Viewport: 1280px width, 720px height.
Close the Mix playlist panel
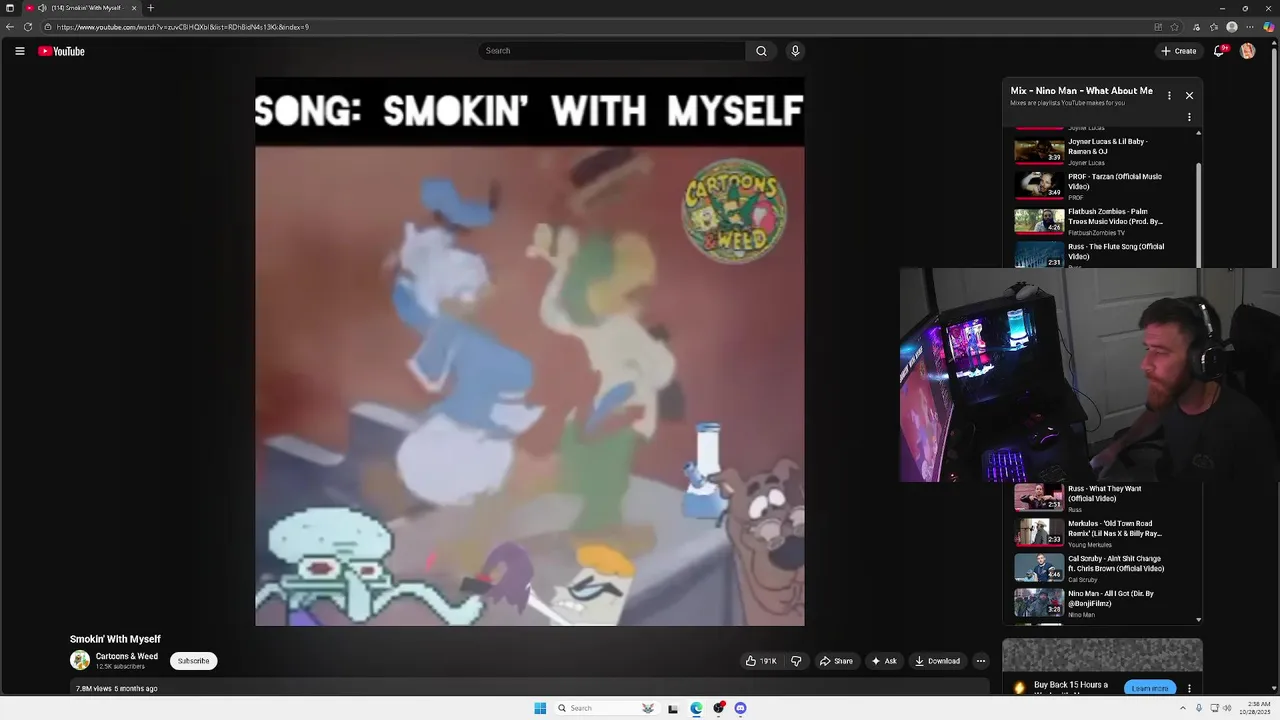pos(1189,95)
